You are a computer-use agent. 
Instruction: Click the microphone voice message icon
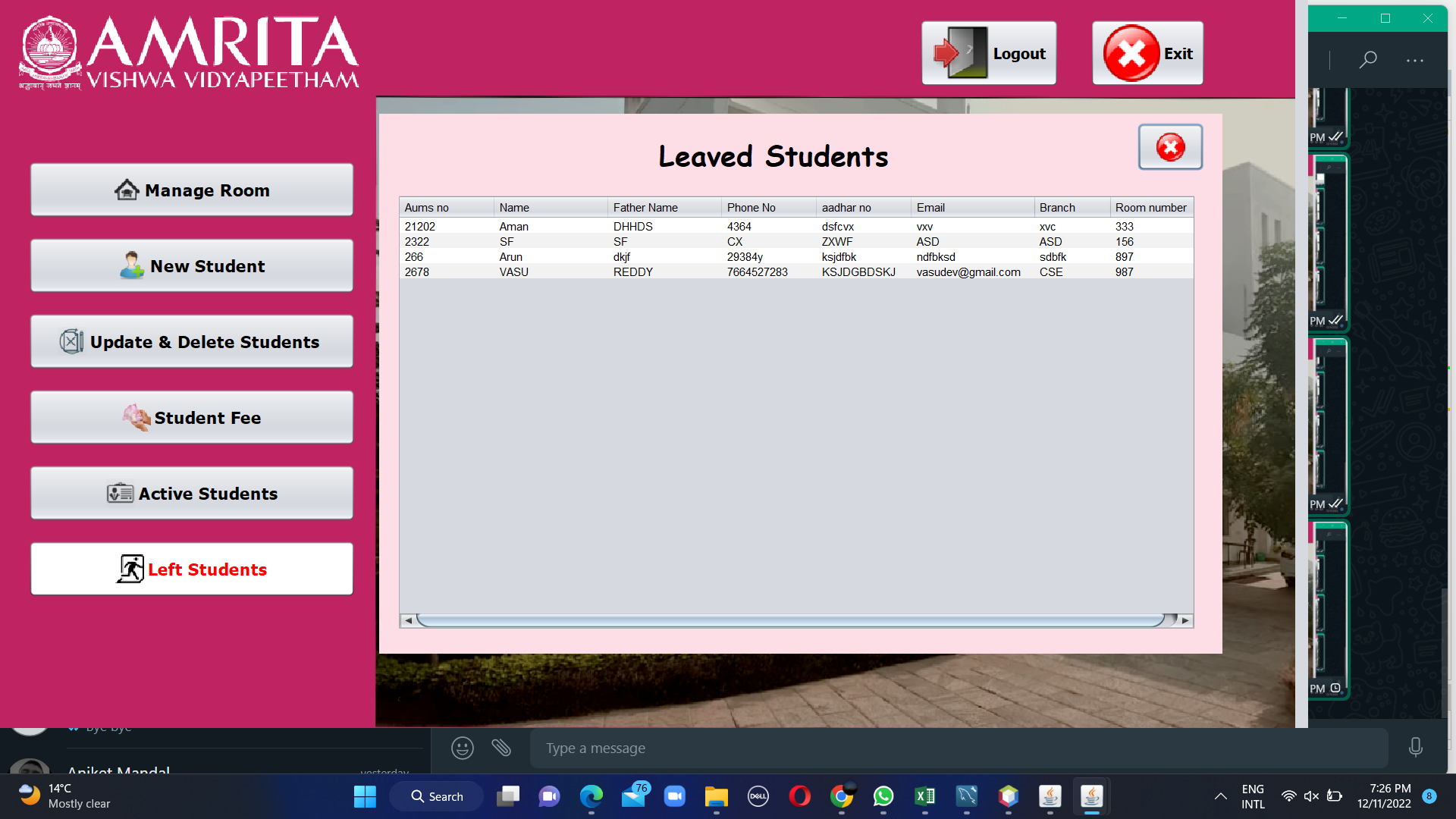click(x=1415, y=748)
